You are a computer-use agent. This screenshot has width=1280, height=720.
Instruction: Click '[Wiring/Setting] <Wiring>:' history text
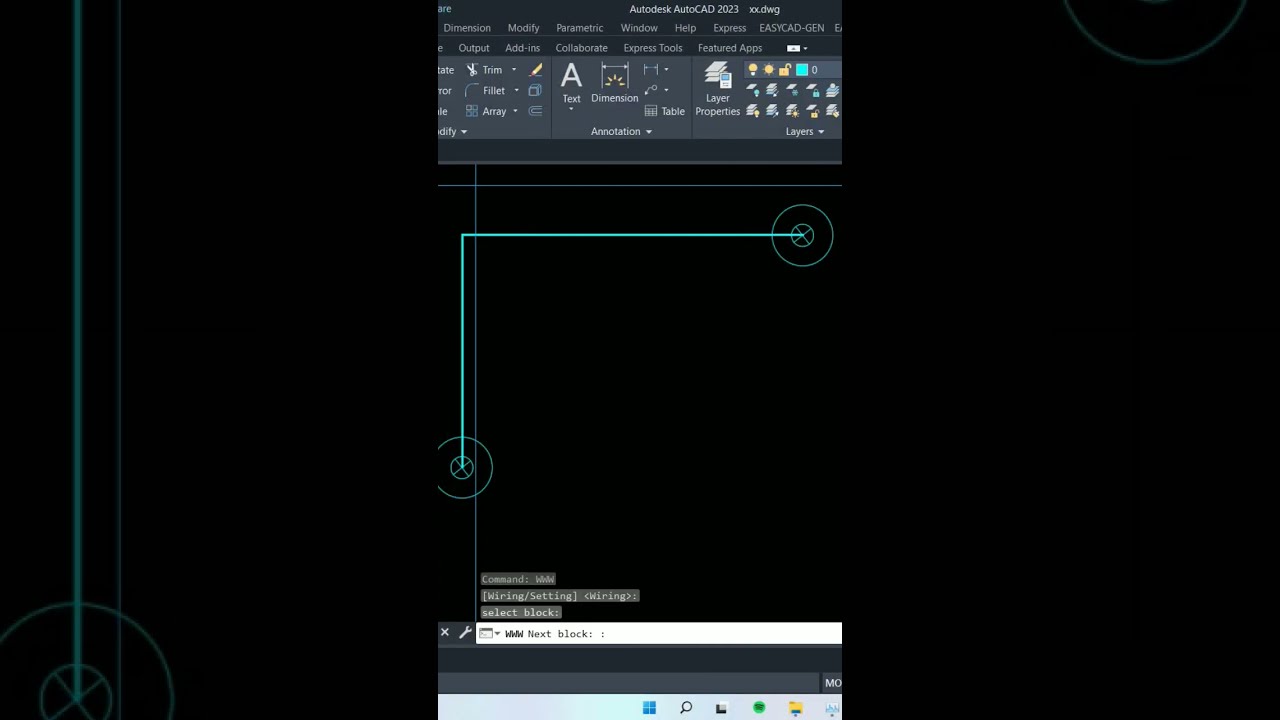(559, 596)
